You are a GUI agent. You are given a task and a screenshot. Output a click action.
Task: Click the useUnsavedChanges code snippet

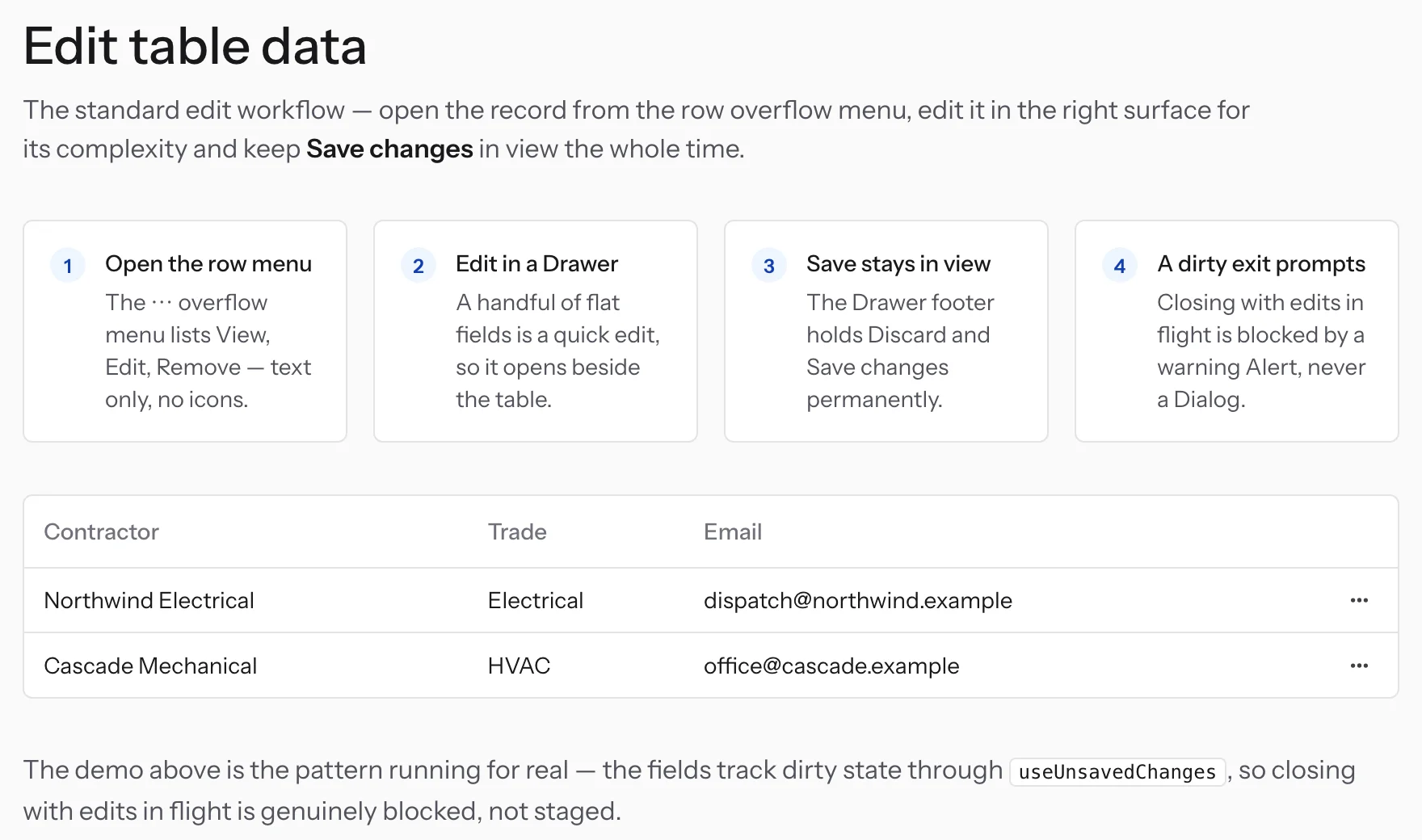(x=1117, y=771)
